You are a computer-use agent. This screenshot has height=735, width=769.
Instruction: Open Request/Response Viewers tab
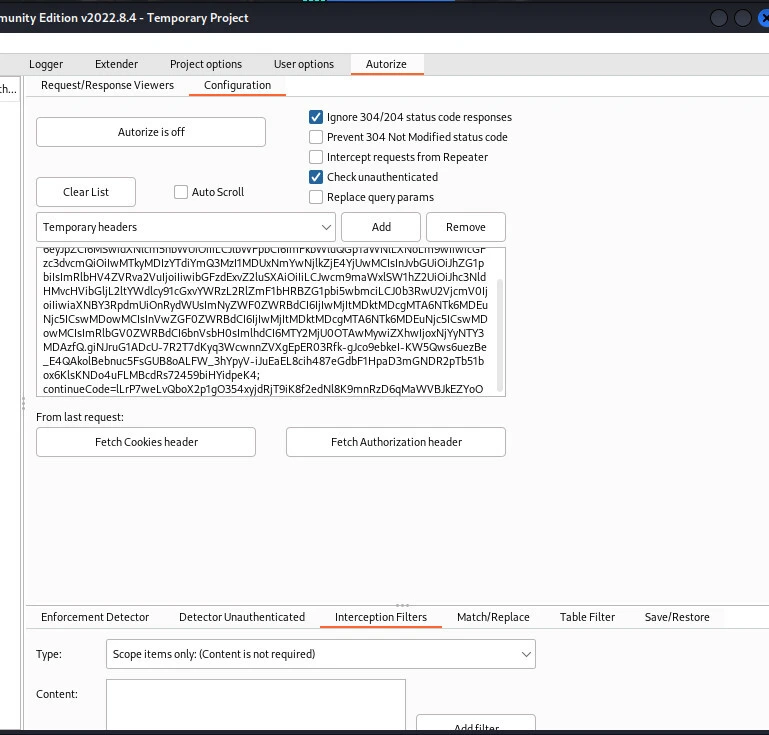[x=107, y=85]
